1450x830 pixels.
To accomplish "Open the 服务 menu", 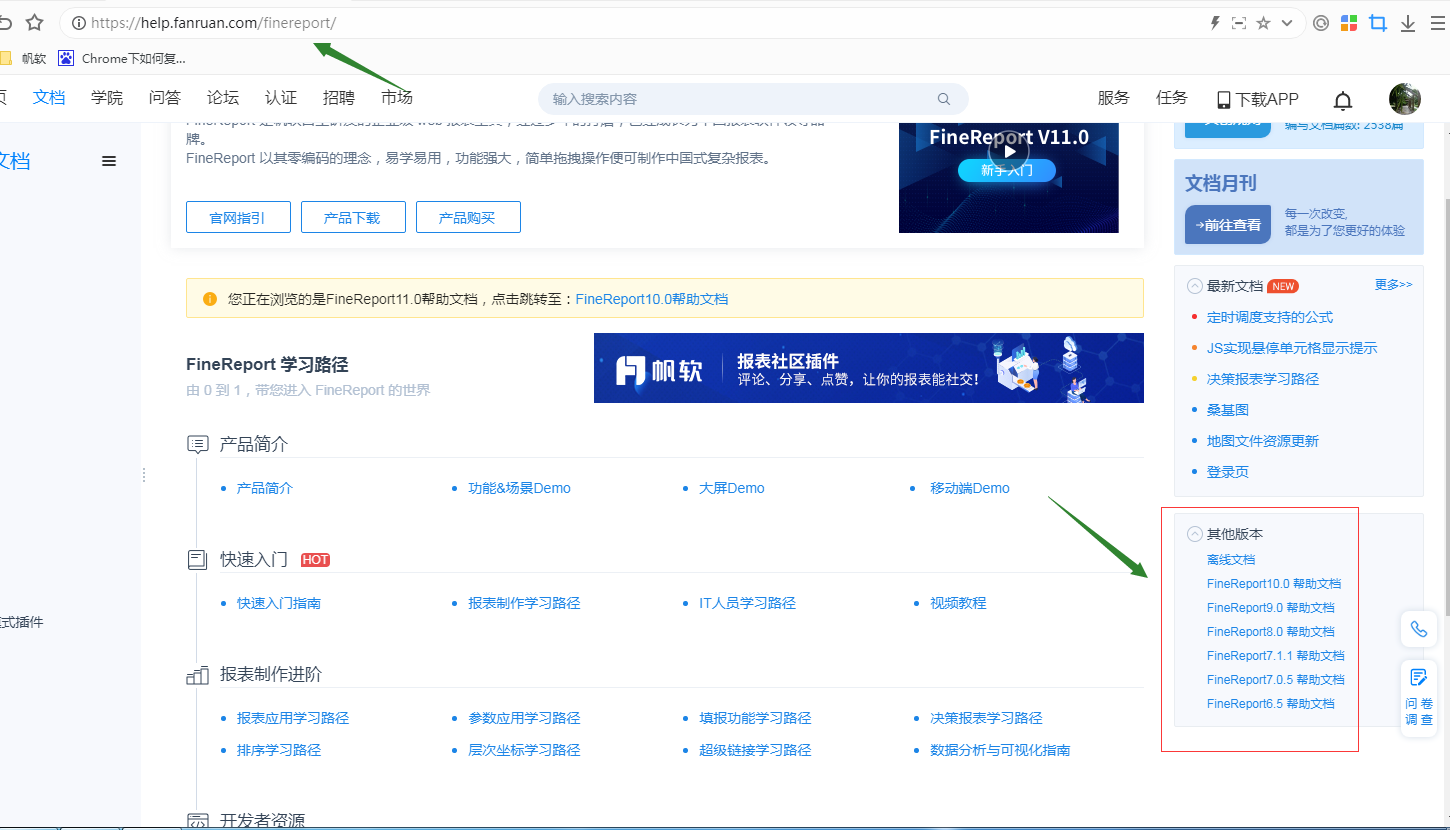I will (1114, 98).
